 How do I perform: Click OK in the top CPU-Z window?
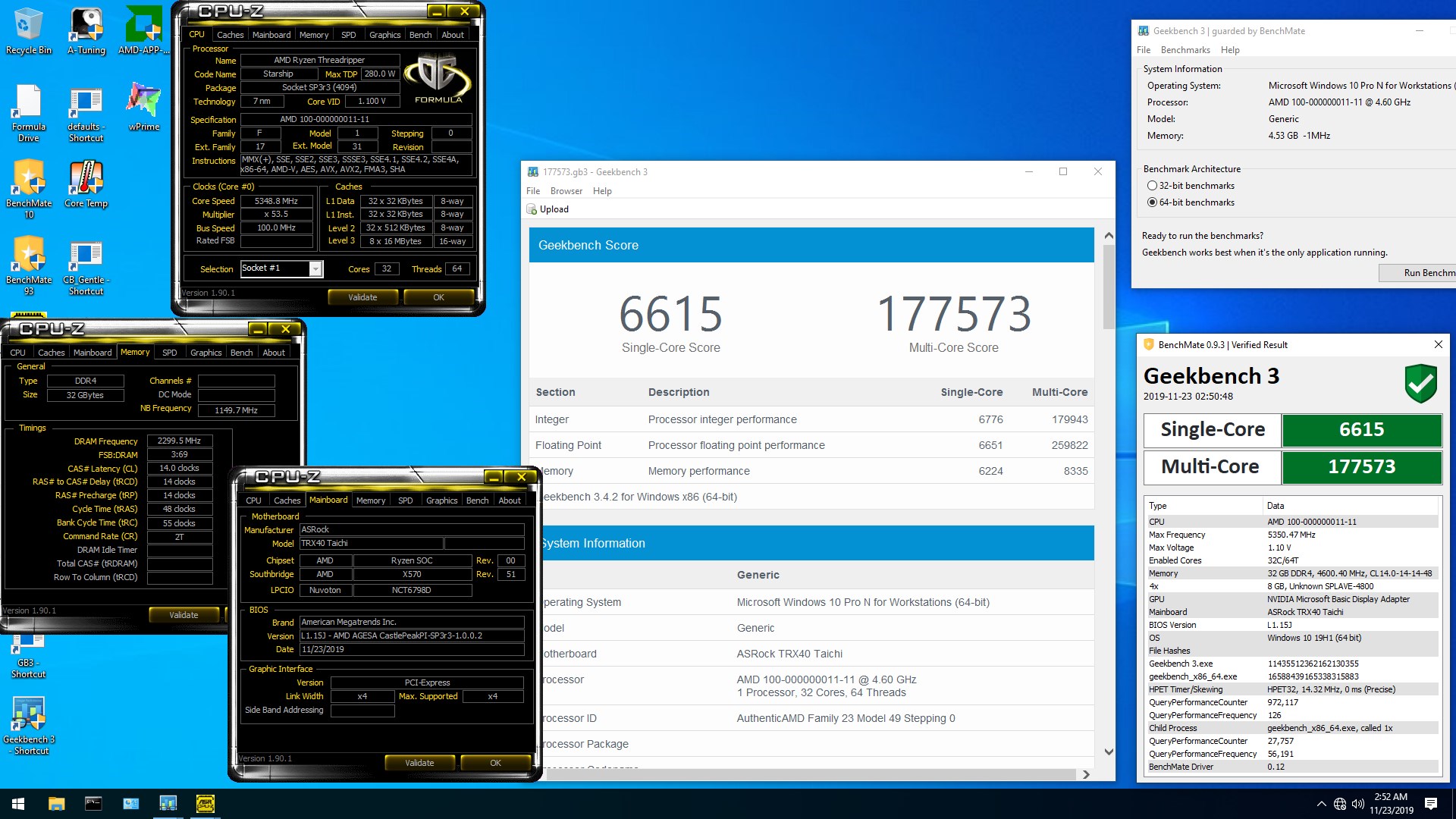coord(438,297)
